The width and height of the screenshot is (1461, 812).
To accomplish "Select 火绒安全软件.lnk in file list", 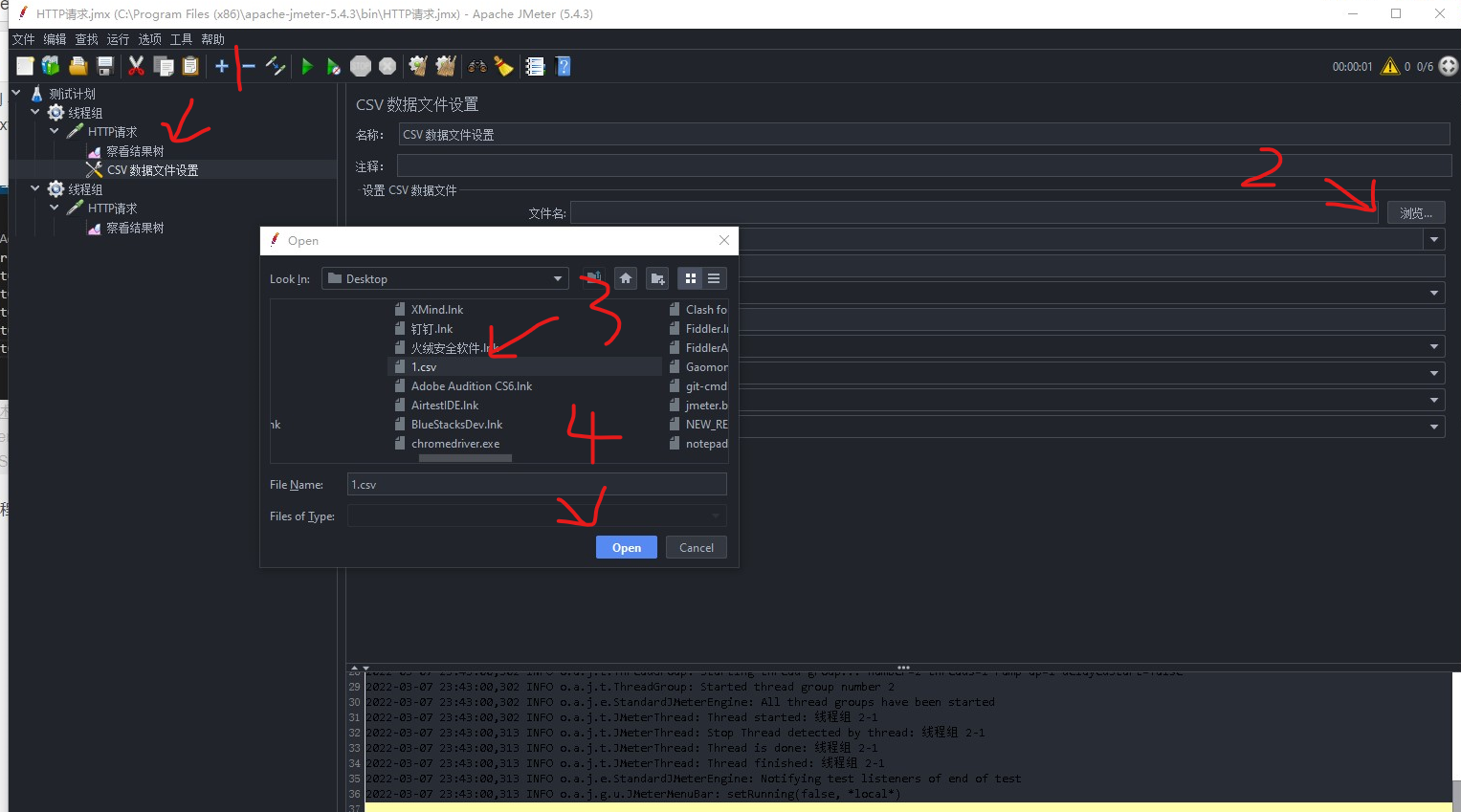I will (x=454, y=347).
